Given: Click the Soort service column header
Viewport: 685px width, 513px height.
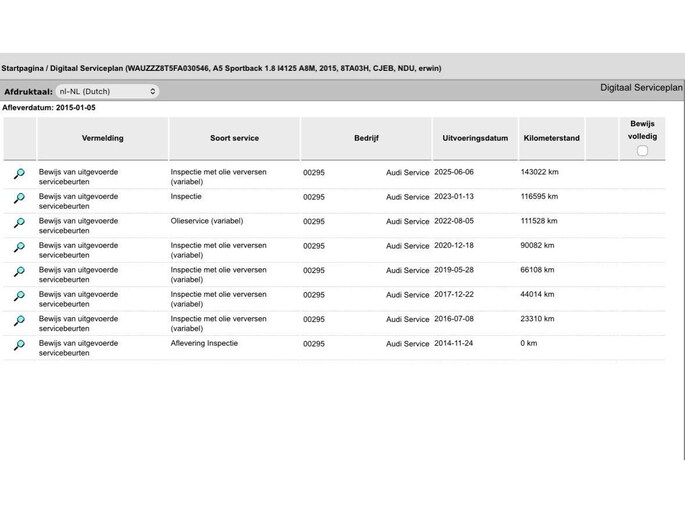Looking at the screenshot, I should tap(234, 138).
